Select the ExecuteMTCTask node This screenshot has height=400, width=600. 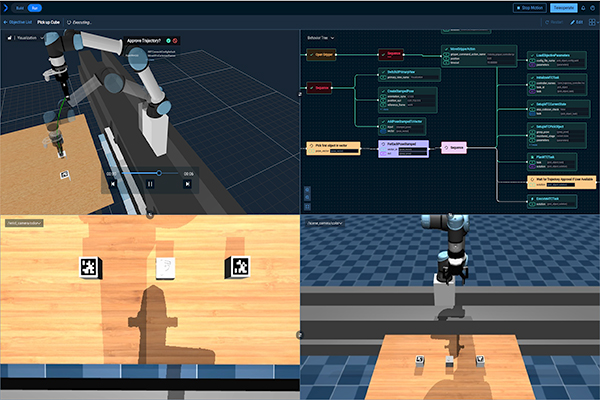552,201
